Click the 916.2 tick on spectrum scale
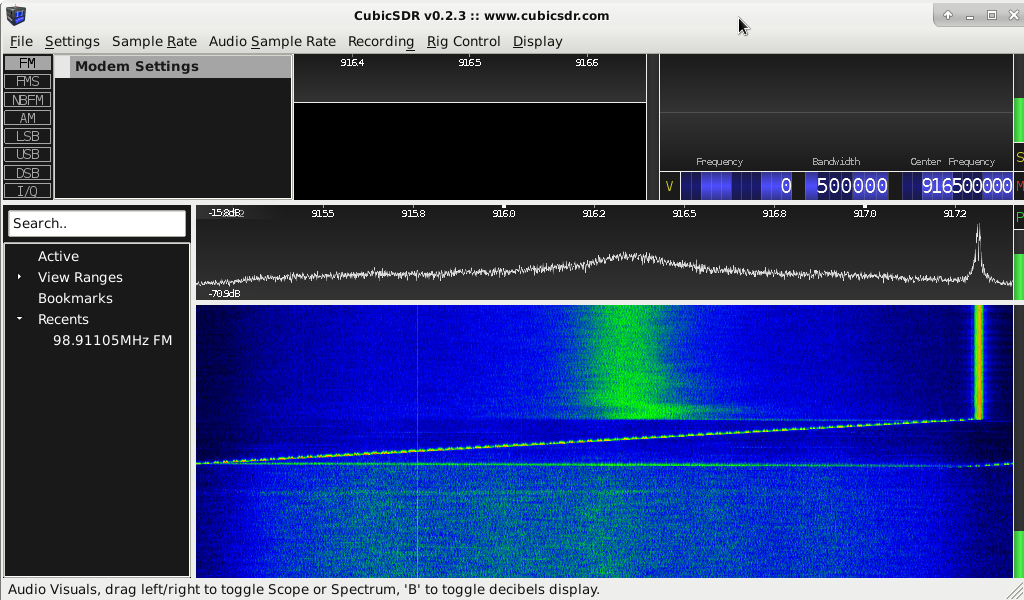The height and width of the screenshot is (600, 1024). 594,213
